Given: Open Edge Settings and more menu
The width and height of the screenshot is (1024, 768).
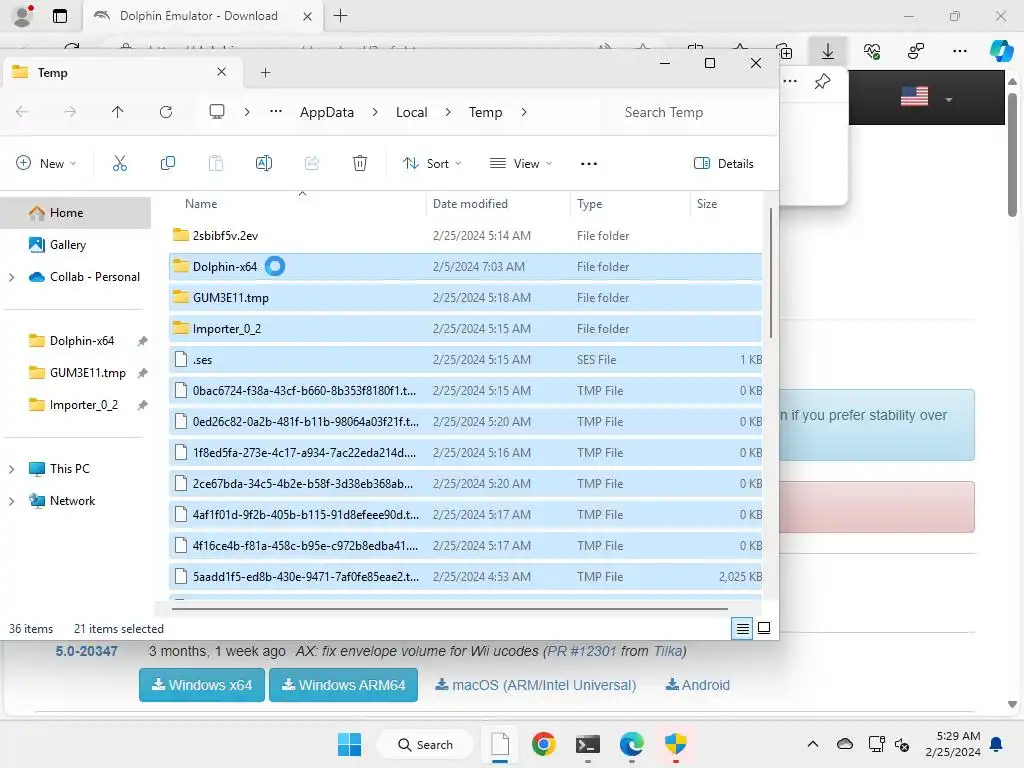Looking at the screenshot, I should coord(959,51).
